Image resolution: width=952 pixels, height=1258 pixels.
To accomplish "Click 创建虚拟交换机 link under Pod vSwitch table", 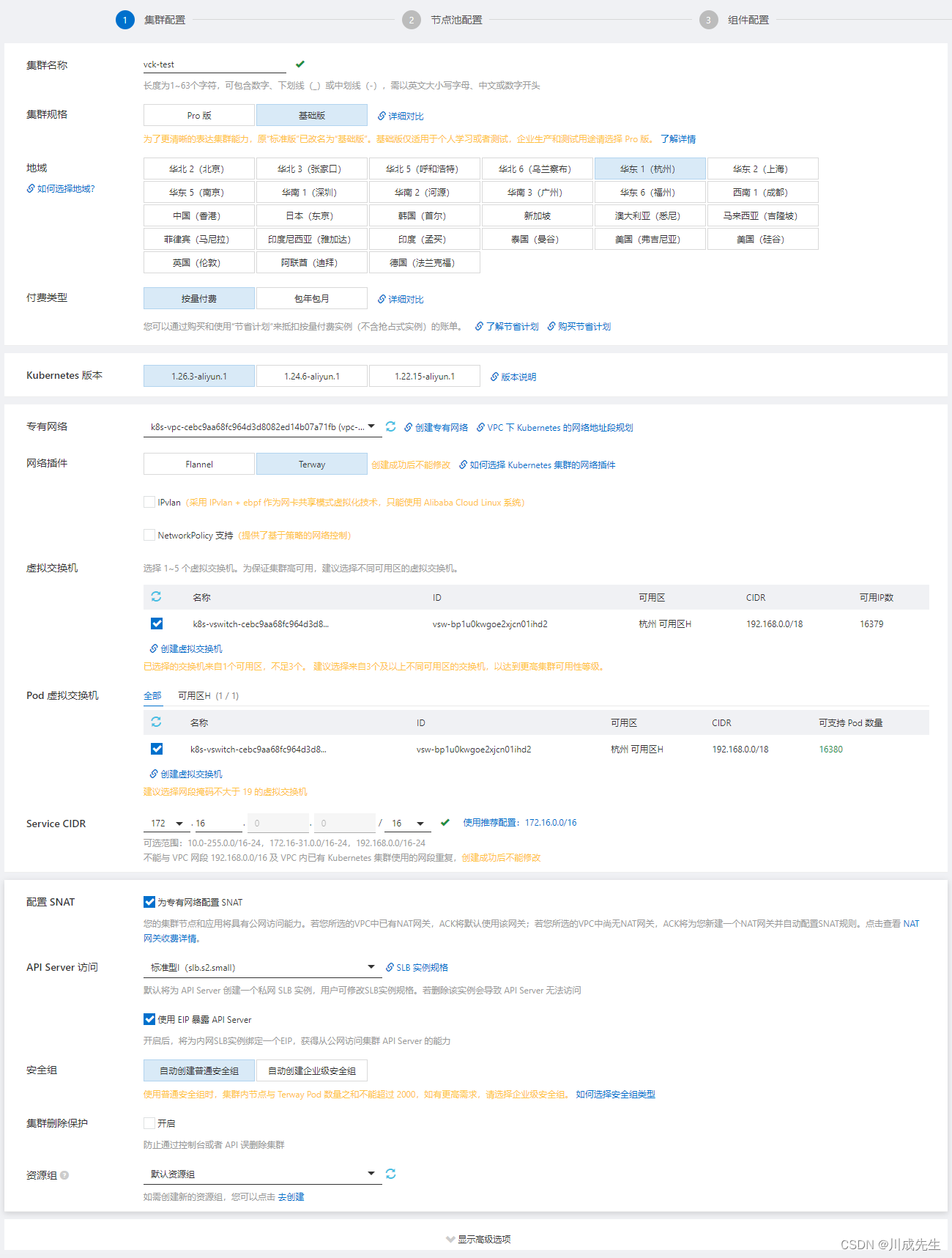I will tap(186, 774).
